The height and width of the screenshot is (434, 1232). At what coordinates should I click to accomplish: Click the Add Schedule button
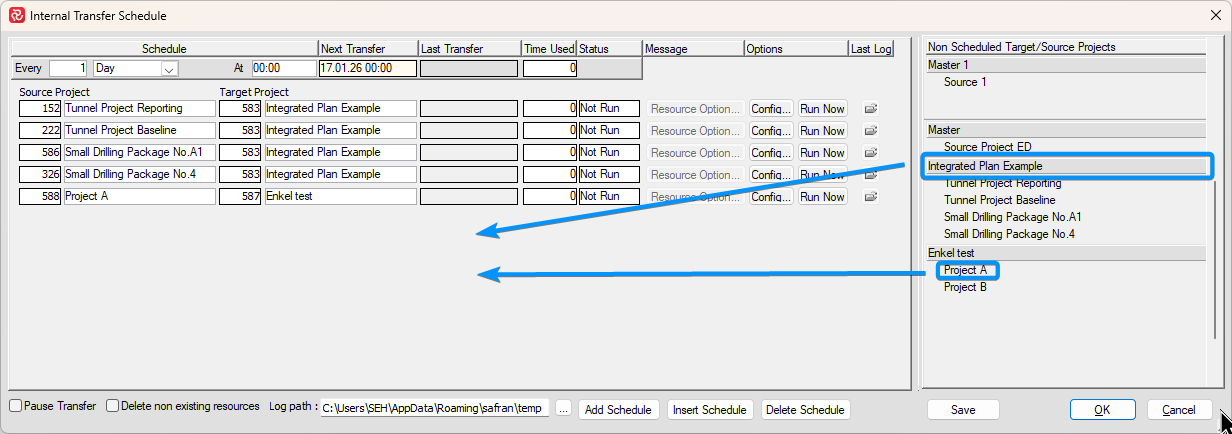619,409
